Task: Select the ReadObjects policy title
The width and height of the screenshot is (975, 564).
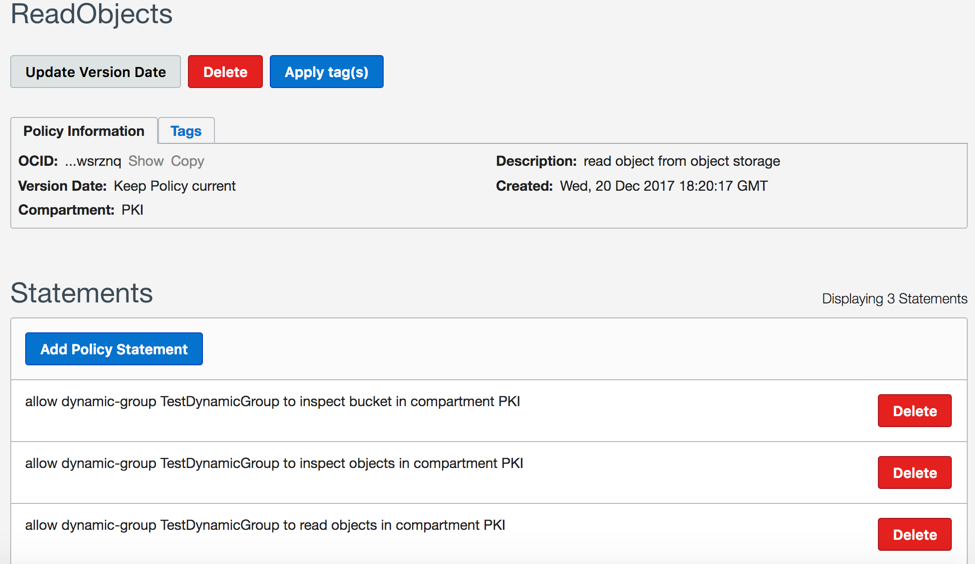Action: pos(92,15)
